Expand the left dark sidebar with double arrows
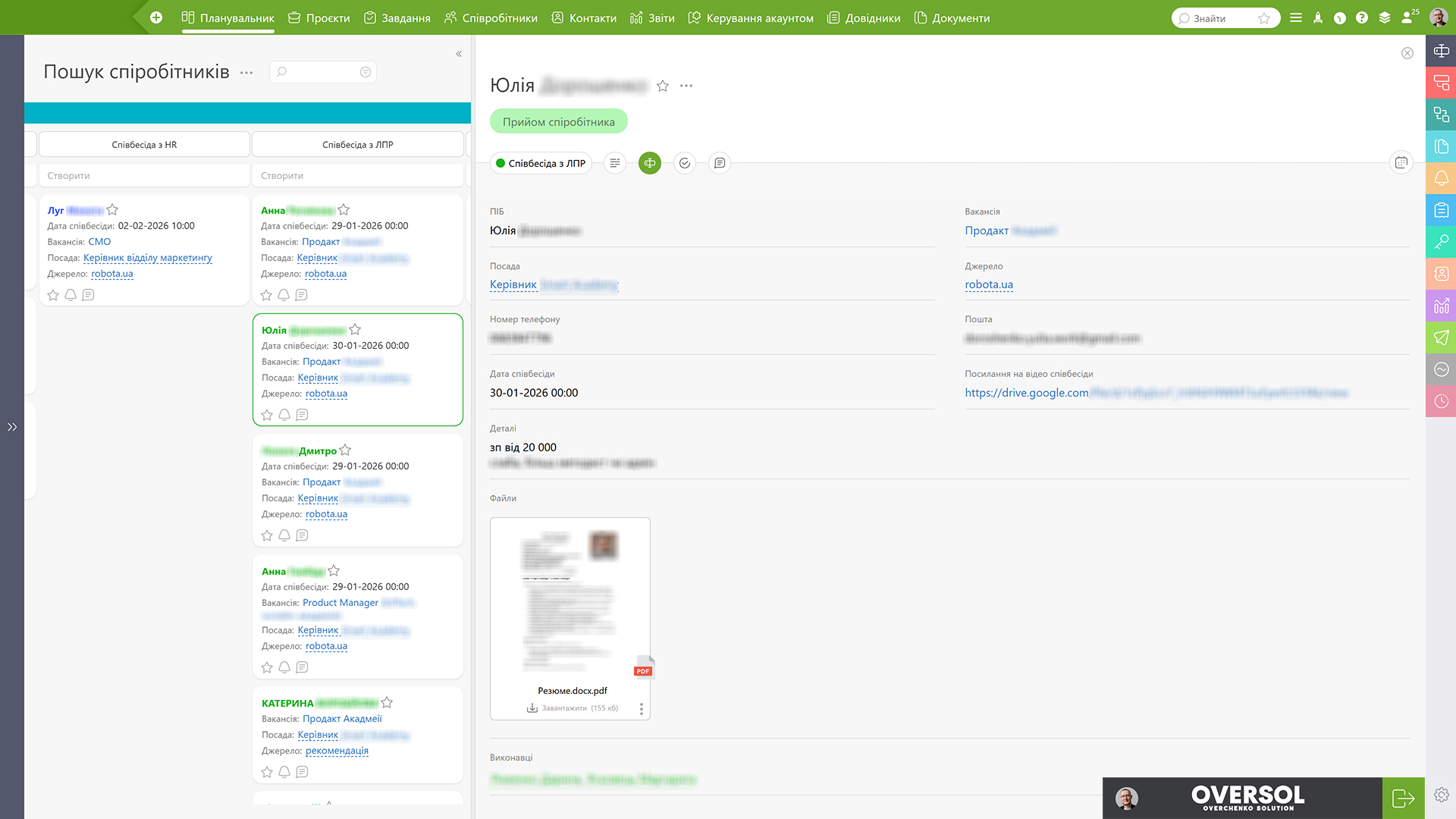The width and height of the screenshot is (1456, 819). tap(12, 427)
